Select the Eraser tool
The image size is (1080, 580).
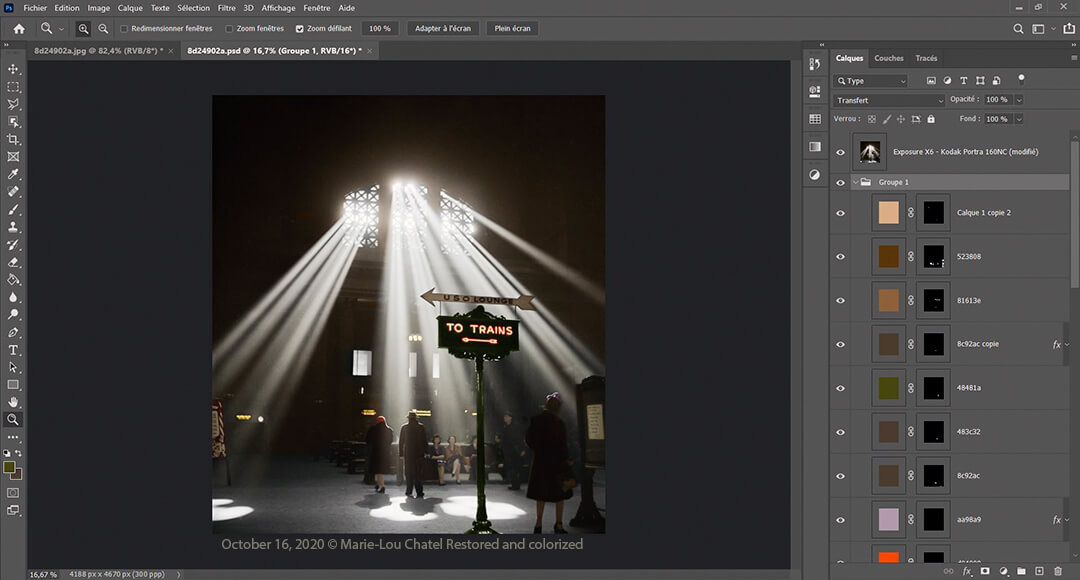[x=13, y=262]
